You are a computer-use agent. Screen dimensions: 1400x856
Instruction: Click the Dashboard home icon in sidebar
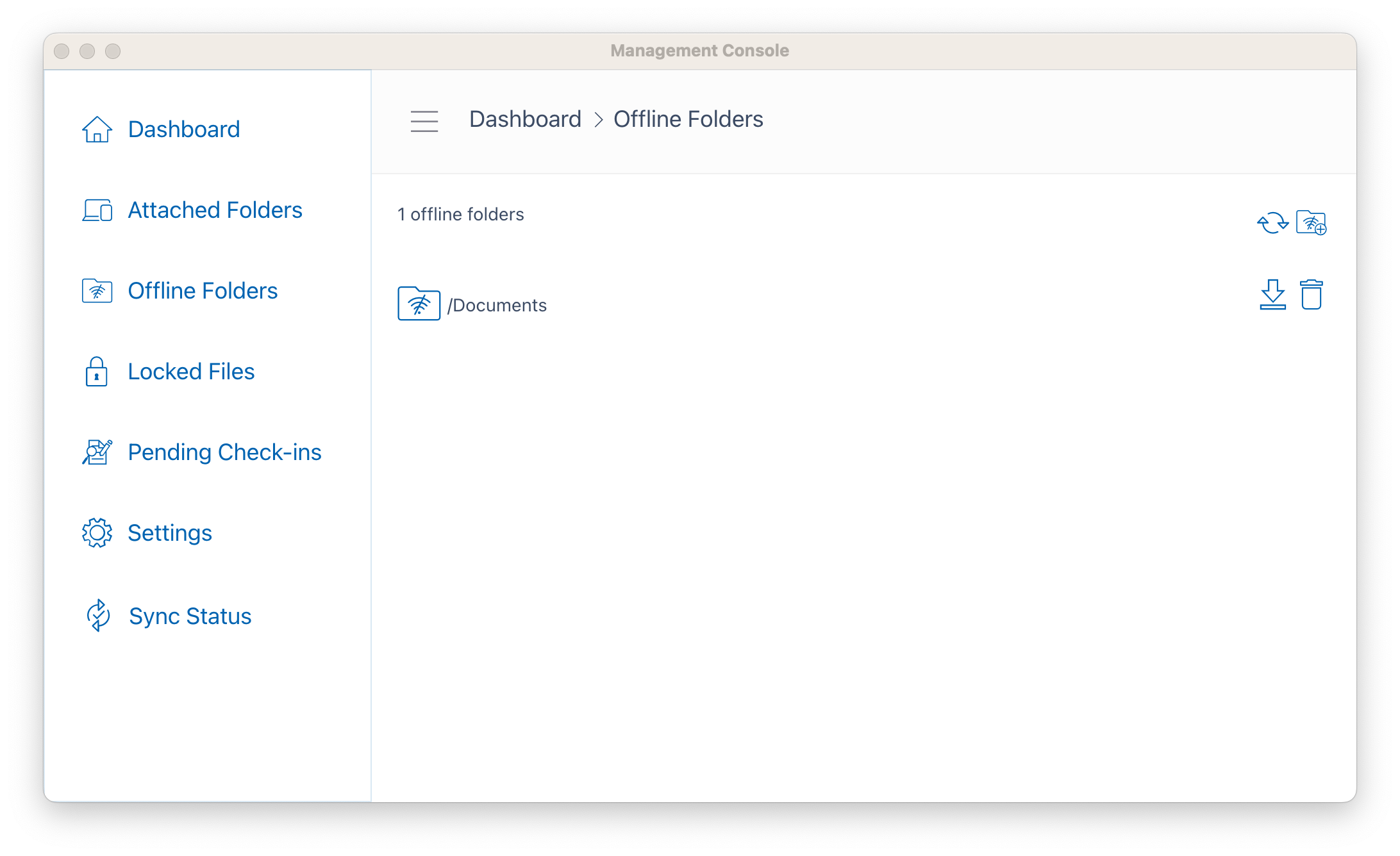click(x=97, y=129)
